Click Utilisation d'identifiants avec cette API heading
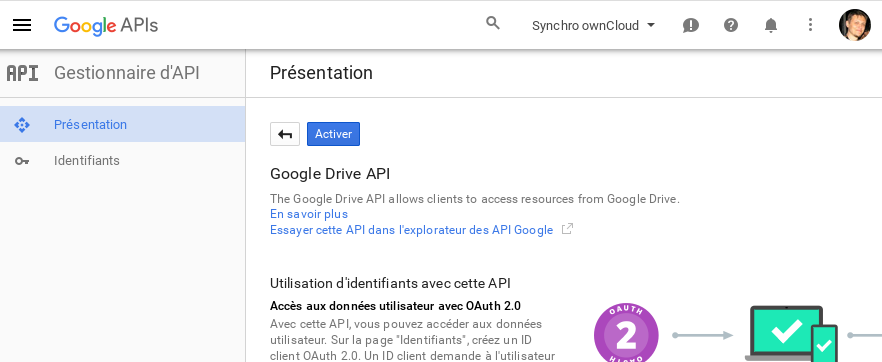This screenshot has width=882, height=362. (x=390, y=283)
